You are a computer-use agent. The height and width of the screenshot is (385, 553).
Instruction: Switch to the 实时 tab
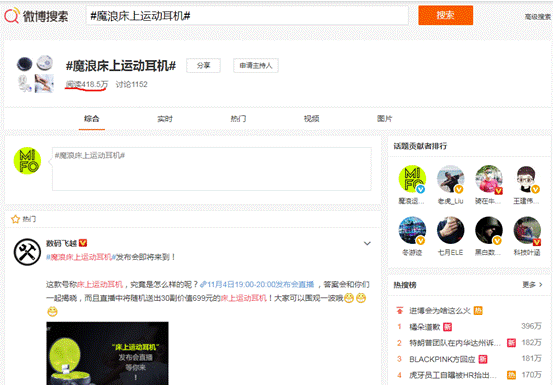(x=165, y=119)
